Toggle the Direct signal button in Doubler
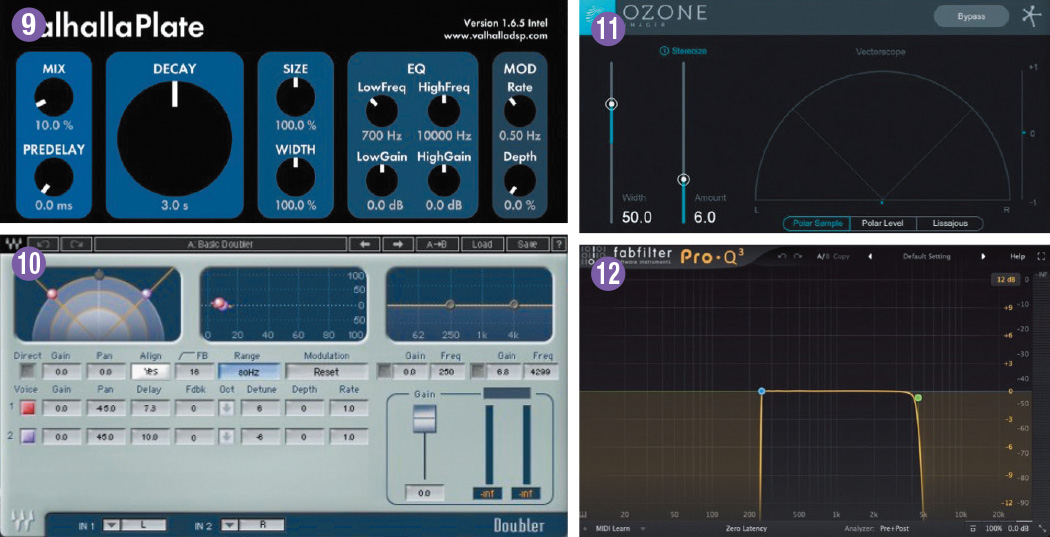The image size is (1050, 537). coord(27,370)
